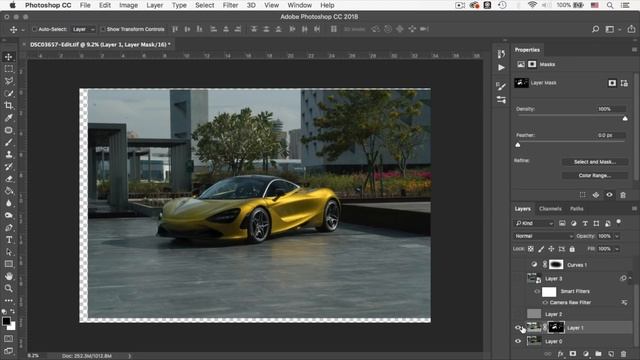Add a new adjustment layer icon
The image size is (640, 360).
point(586,354)
